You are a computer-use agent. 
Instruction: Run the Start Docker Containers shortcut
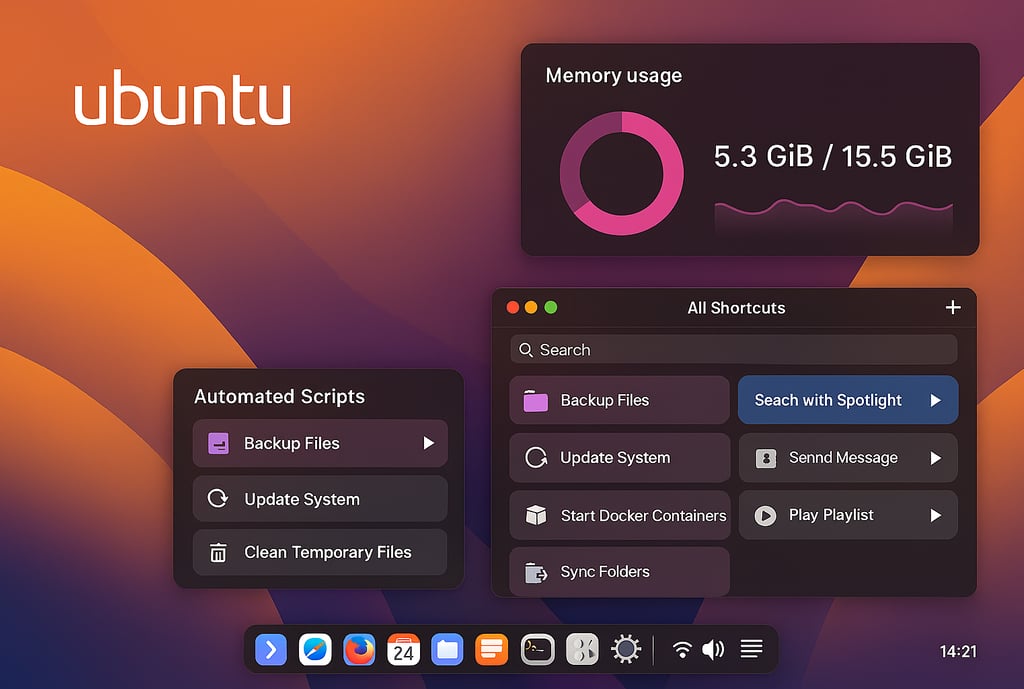(x=620, y=515)
